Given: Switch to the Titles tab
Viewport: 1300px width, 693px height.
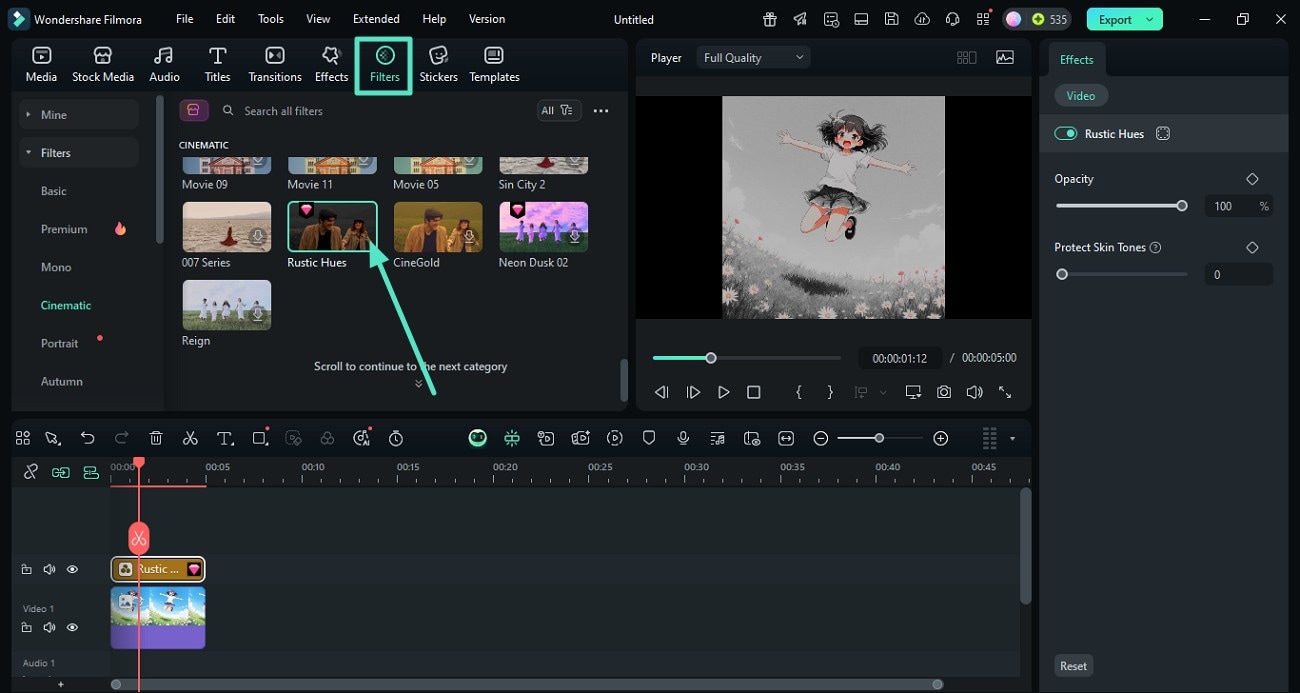Looking at the screenshot, I should [x=217, y=65].
